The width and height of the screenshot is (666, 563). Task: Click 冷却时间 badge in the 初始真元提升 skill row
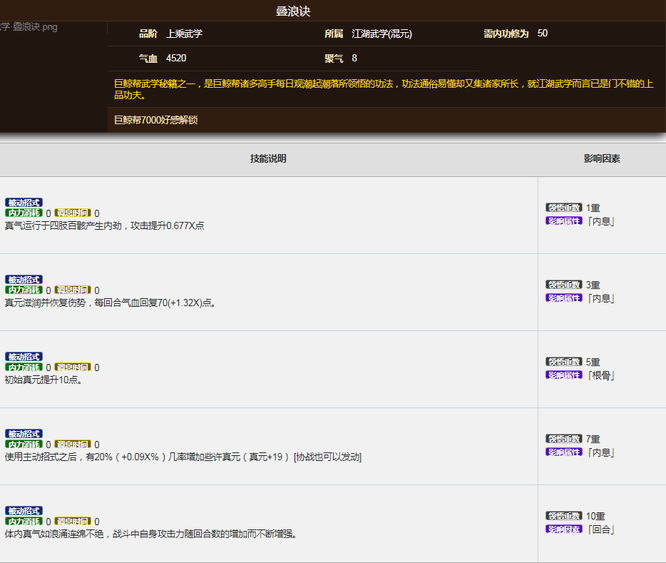pyautogui.click(x=72, y=368)
